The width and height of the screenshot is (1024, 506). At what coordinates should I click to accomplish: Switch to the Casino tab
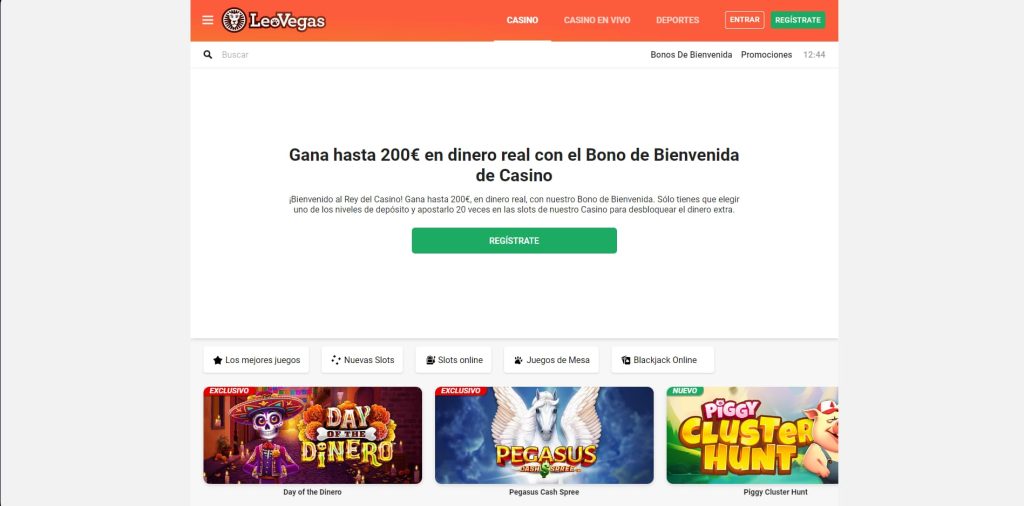[x=522, y=20]
